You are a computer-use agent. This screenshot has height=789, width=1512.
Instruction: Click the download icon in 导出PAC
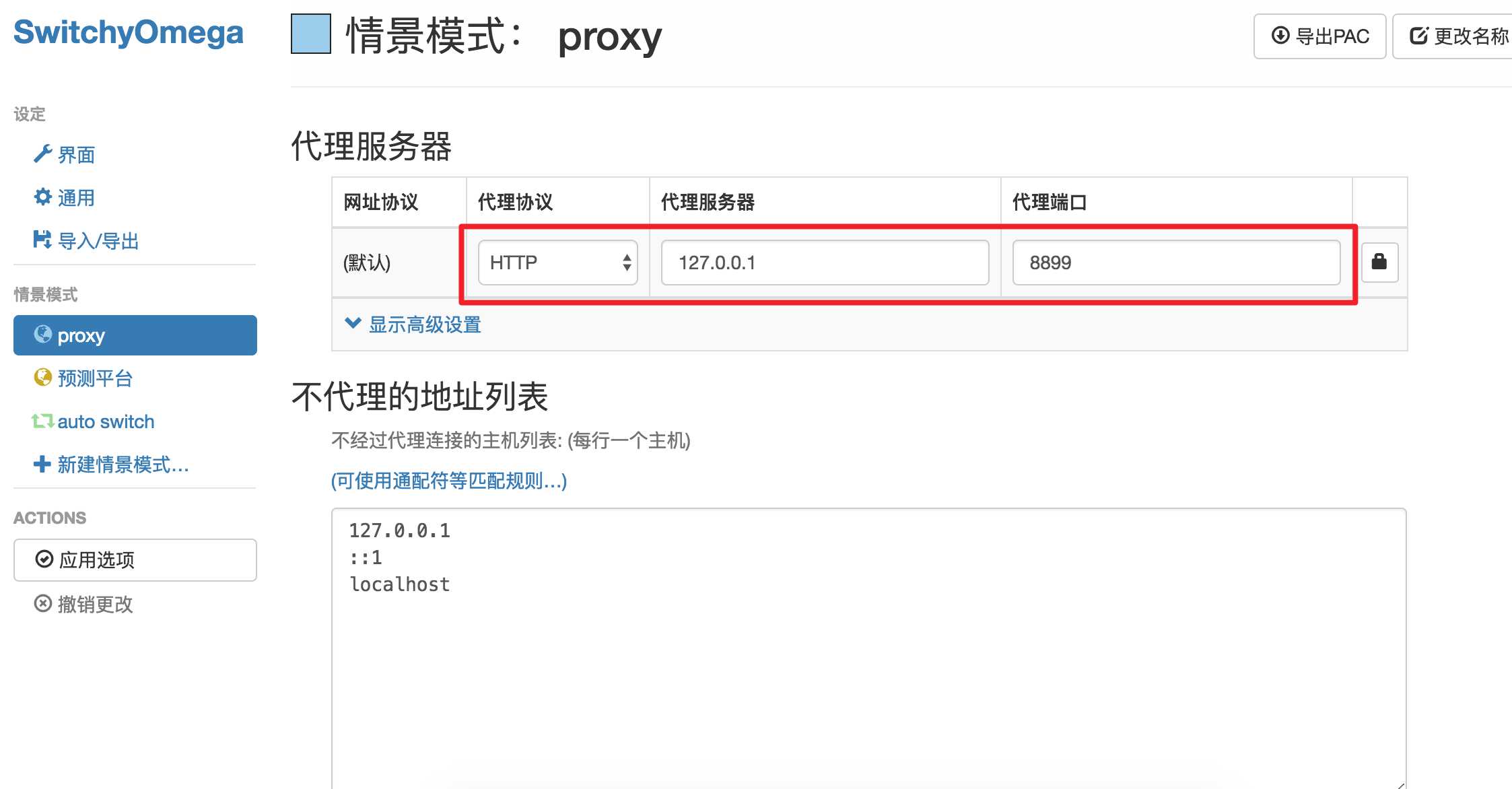pyautogui.click(x=1280, y=35)
